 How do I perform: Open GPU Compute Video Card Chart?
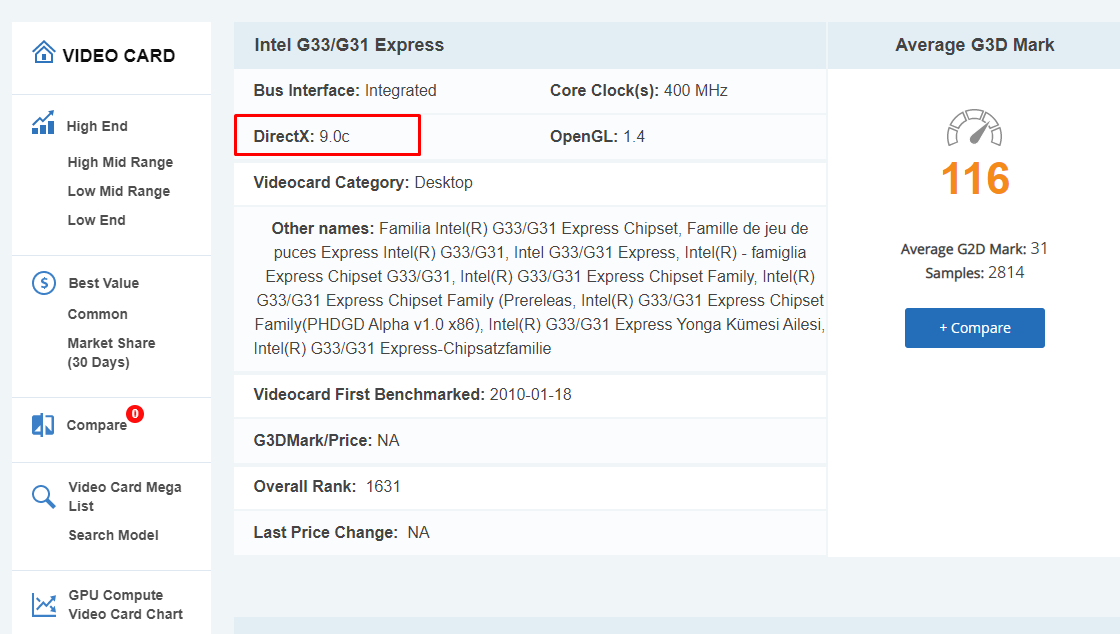point(126,605)
